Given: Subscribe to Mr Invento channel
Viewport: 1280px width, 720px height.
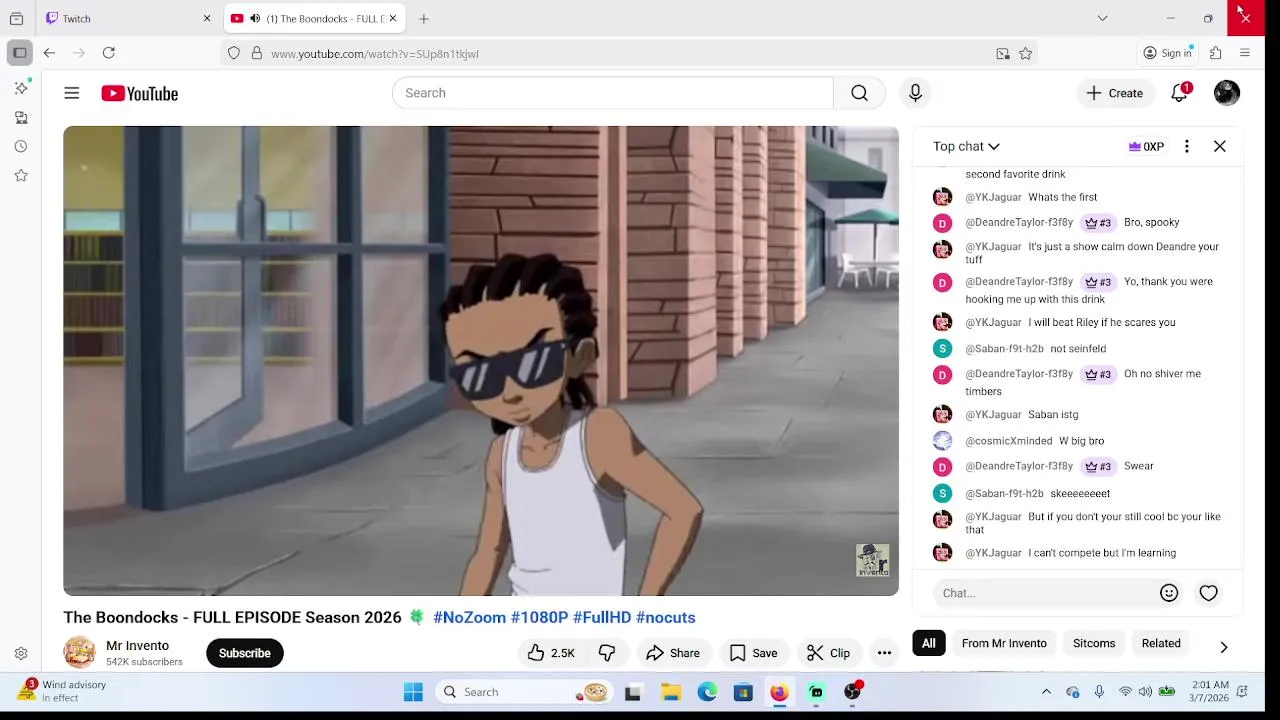Looking at the screenshot, I should coord(244,653).
